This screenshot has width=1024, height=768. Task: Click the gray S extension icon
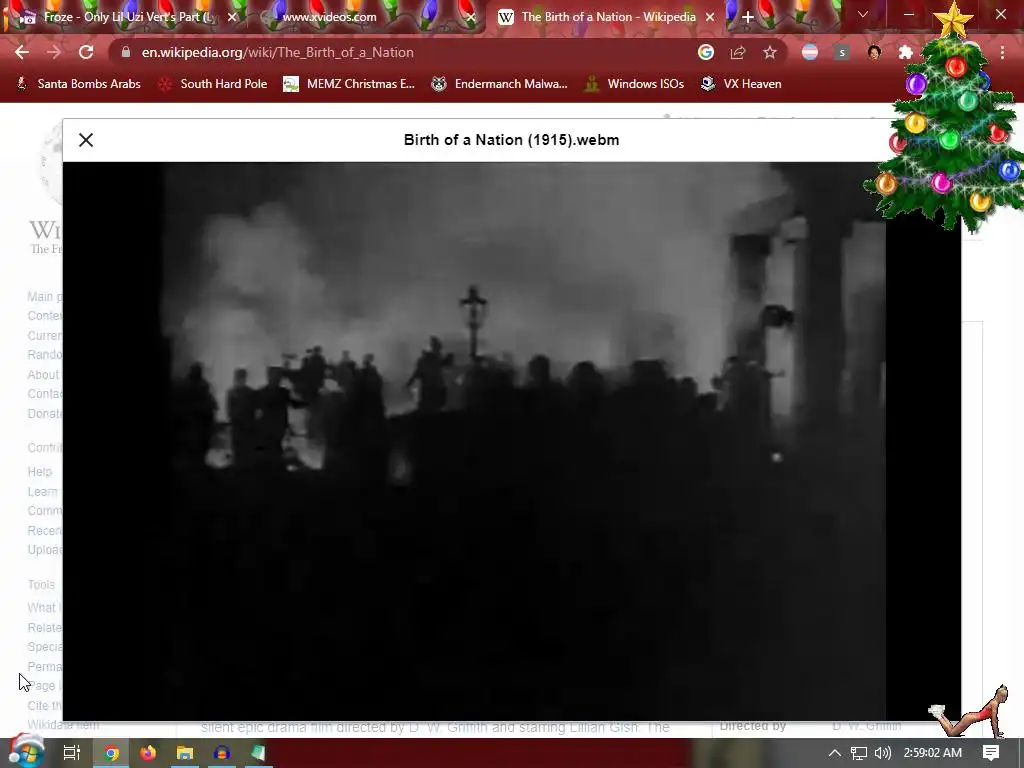pos(842,52)
